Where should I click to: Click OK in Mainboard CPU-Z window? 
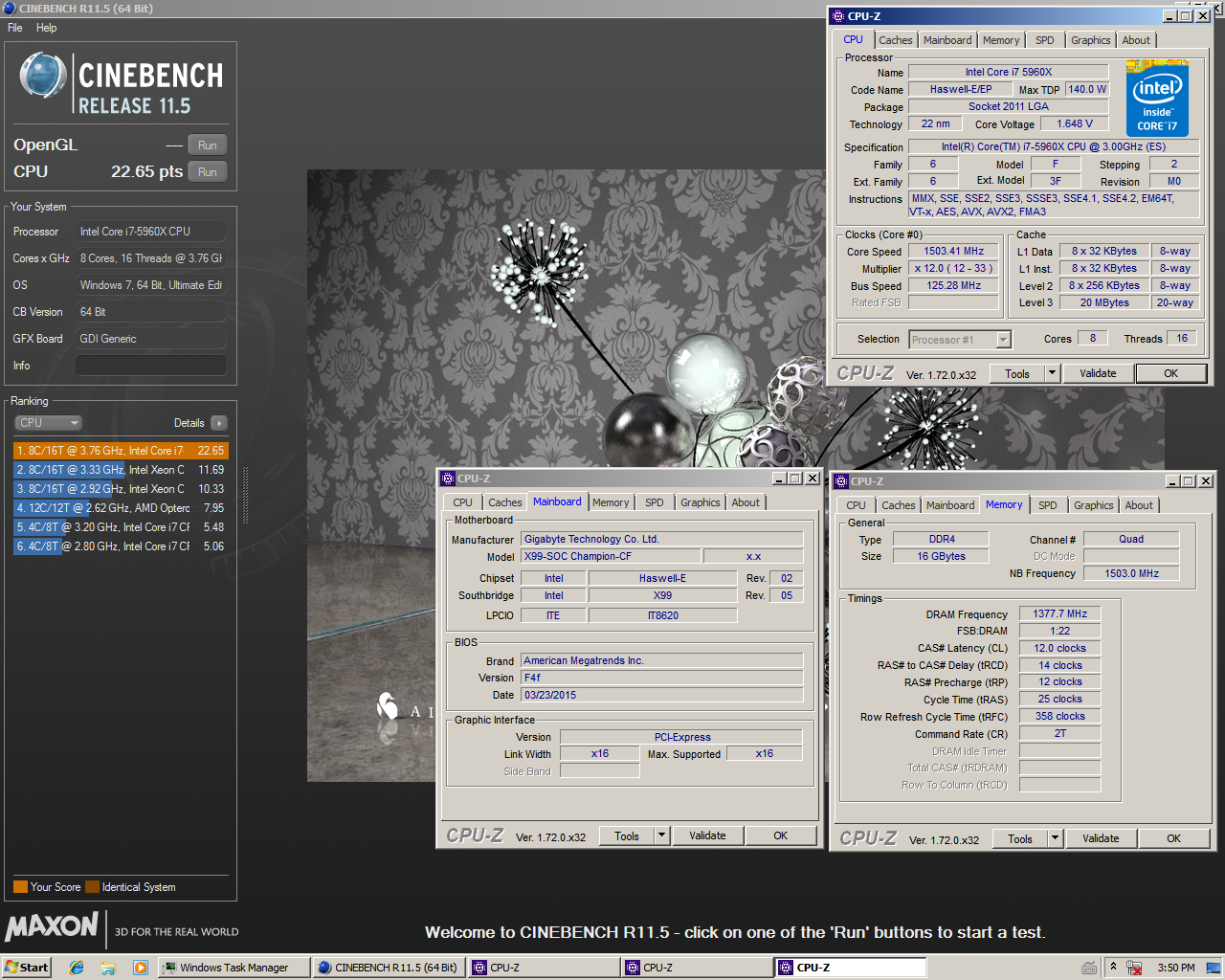coord(781,835)
